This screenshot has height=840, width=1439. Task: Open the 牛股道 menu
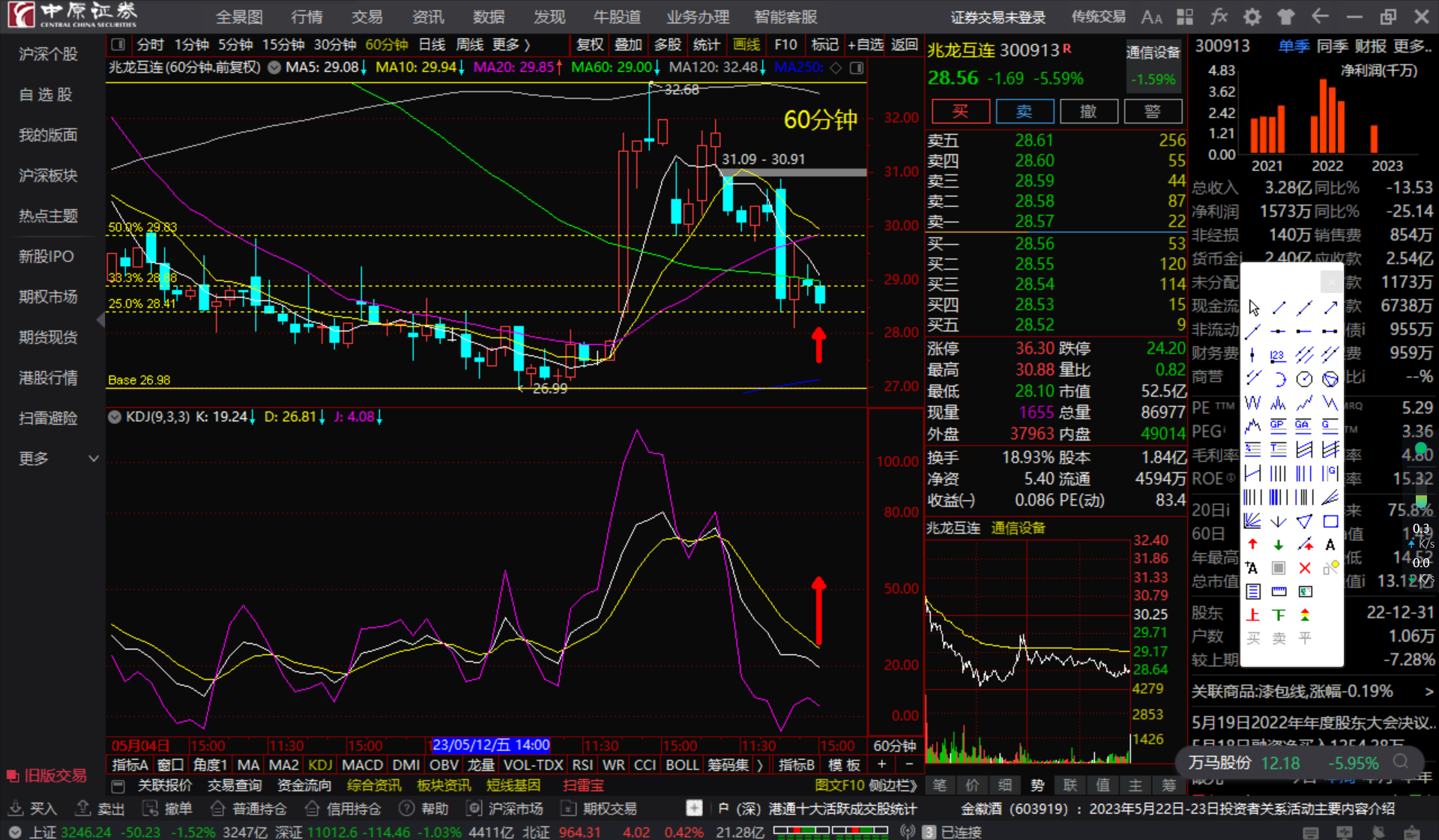tap(617, 16)
